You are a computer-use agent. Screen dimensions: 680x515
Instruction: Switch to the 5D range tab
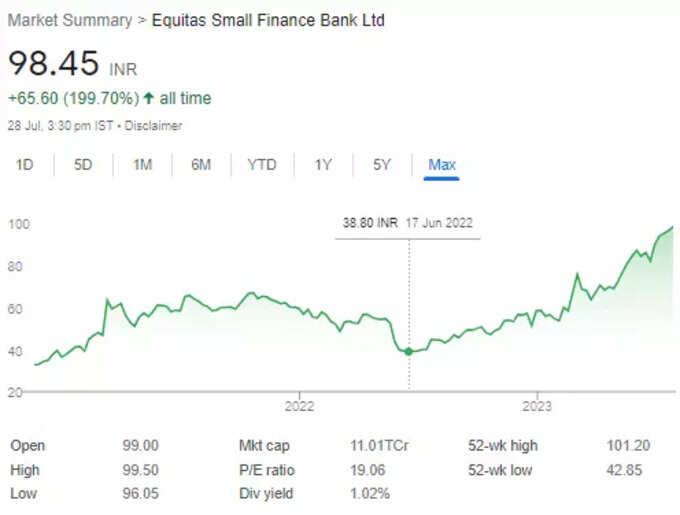click(83, 165)
